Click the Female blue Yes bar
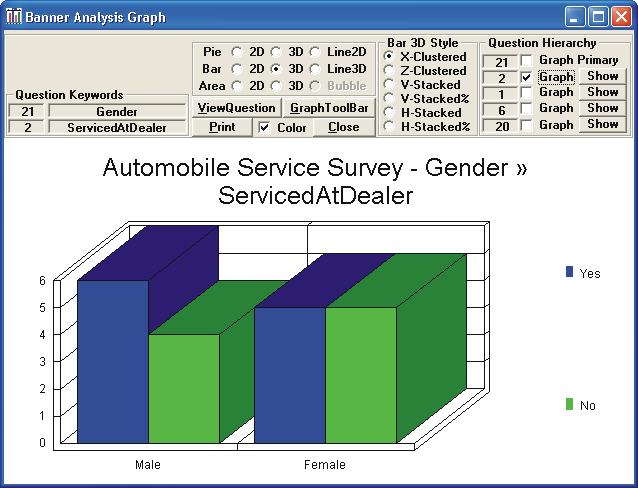 point(290,375)
